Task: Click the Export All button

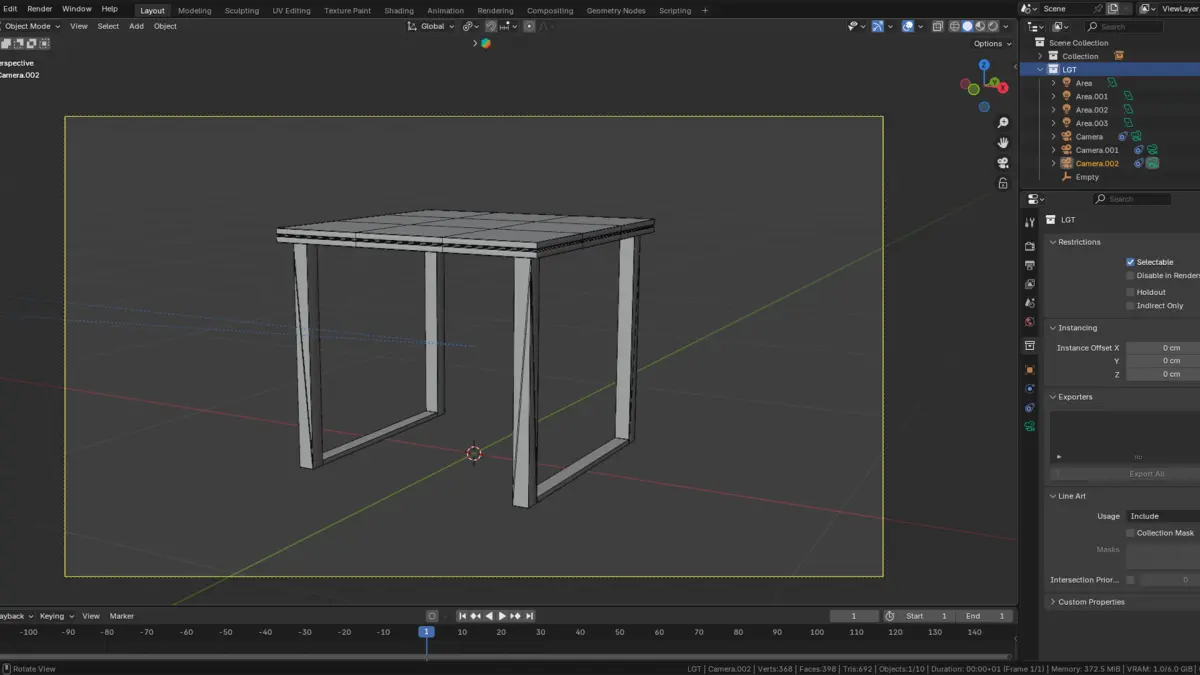Action: click(1147, 474)
